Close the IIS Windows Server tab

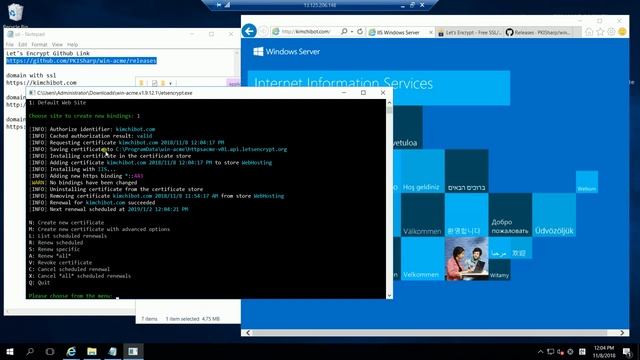431,32
